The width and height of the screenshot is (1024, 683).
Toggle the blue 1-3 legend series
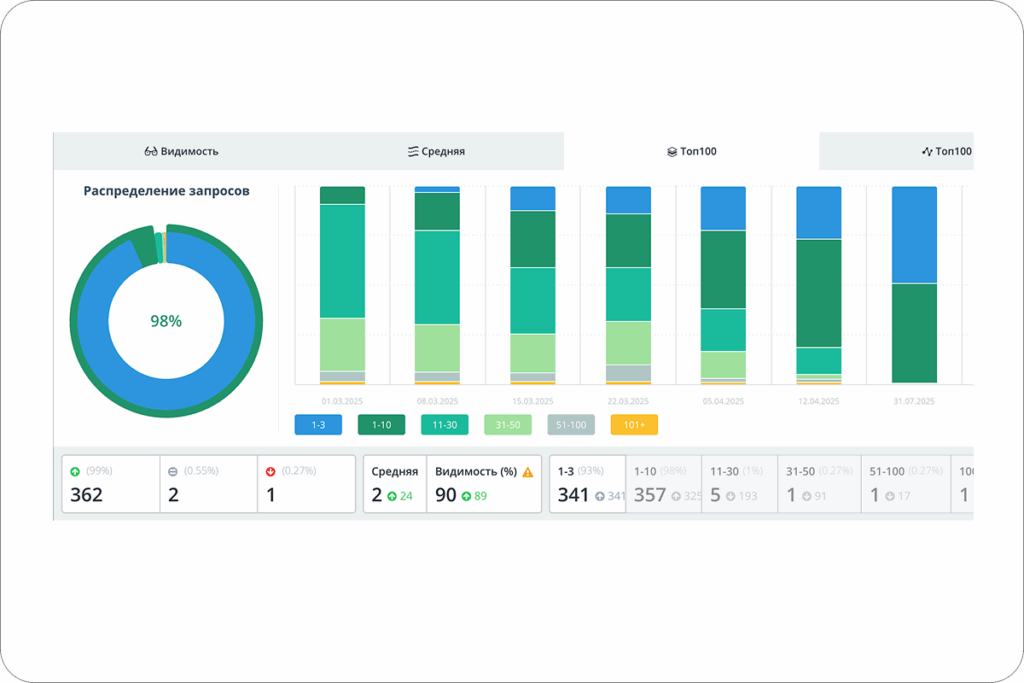(318, 424)
